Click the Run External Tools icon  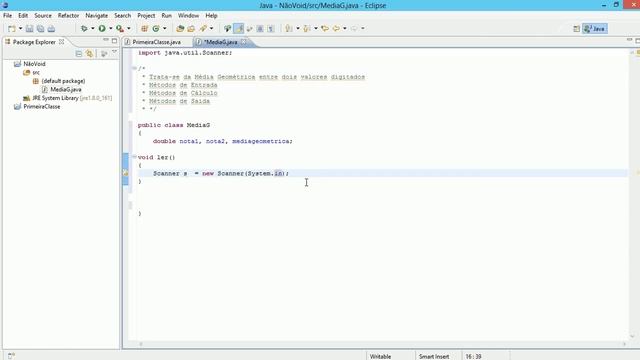click(x=120, y=29)
